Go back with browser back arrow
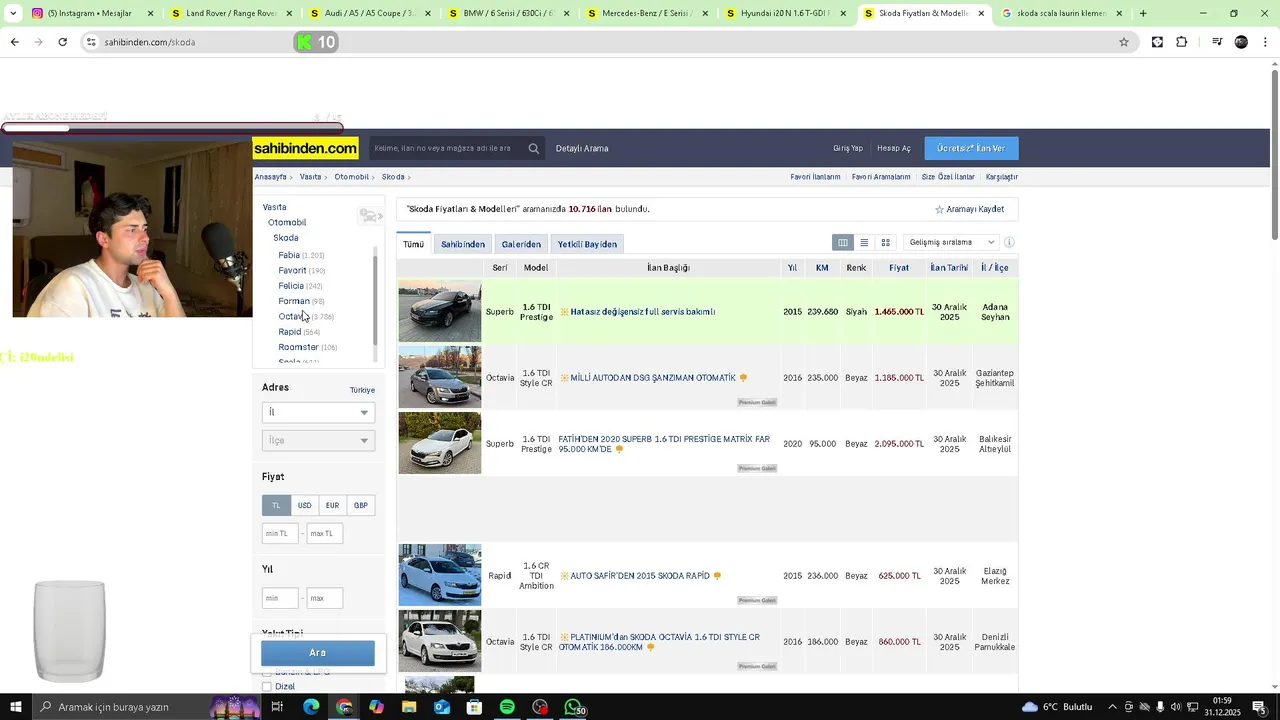Viewport: 1280px width, 720px height. [x=14, y=42]
